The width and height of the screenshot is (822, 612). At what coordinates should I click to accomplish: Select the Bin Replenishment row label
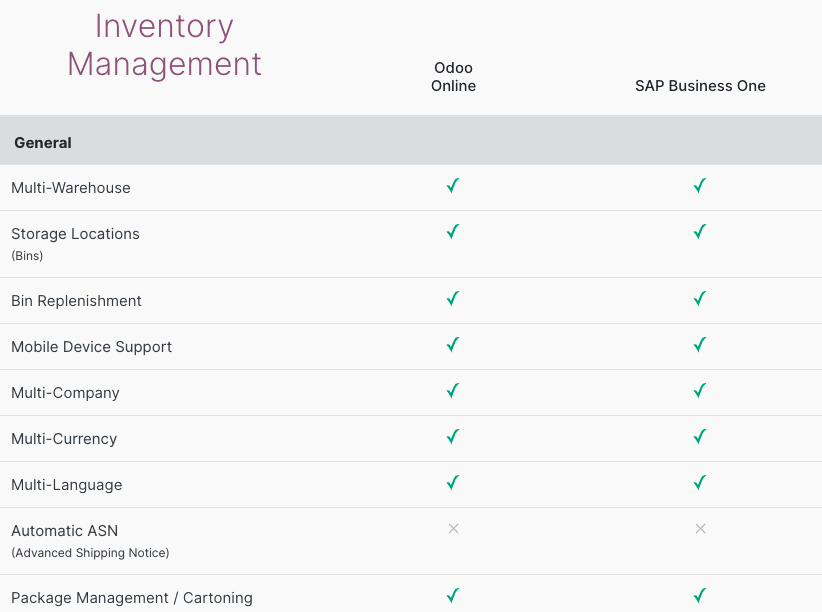(x=76, y=301)
